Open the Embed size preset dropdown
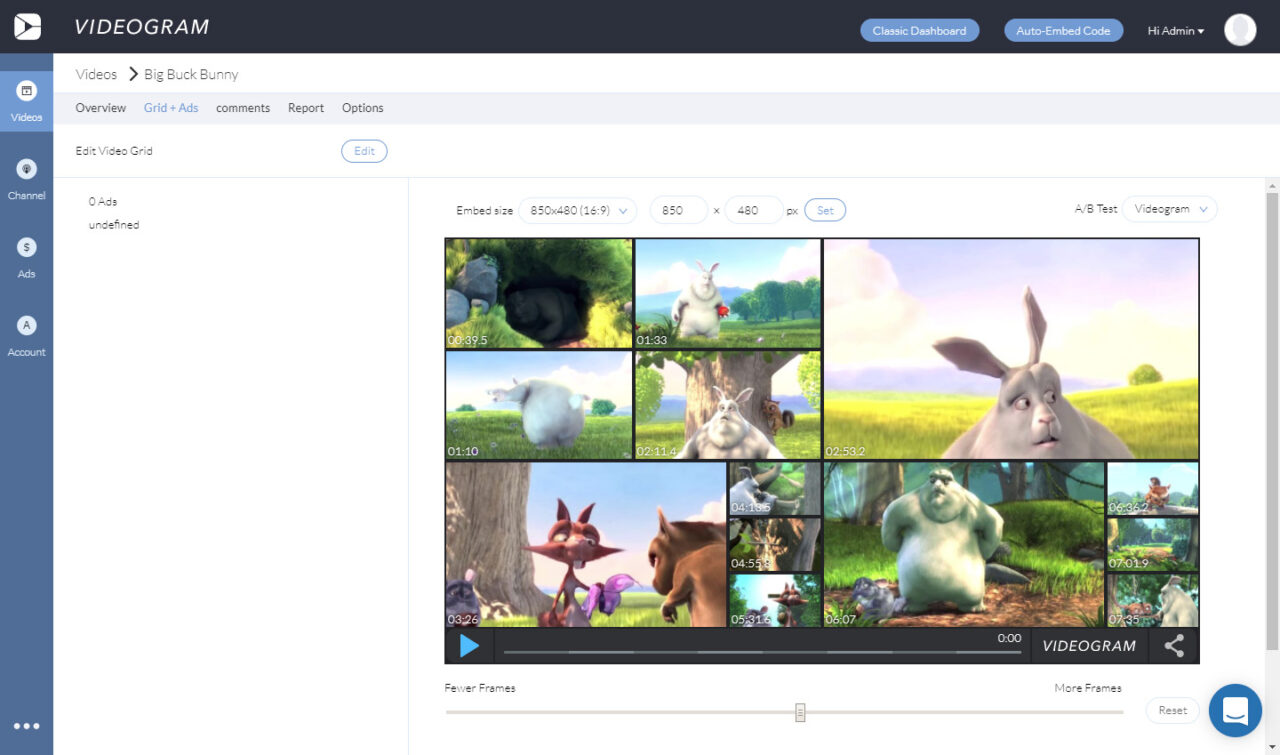Image resolution: width=1280 pixels, height=755 pixels. tap(578, 210)
